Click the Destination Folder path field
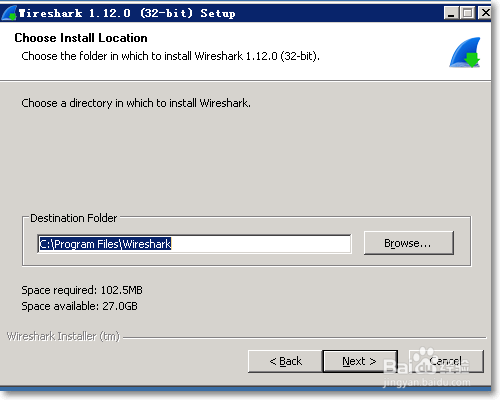Image resolution: width=500 pixels, height=400 pixels. pos(194,244)
